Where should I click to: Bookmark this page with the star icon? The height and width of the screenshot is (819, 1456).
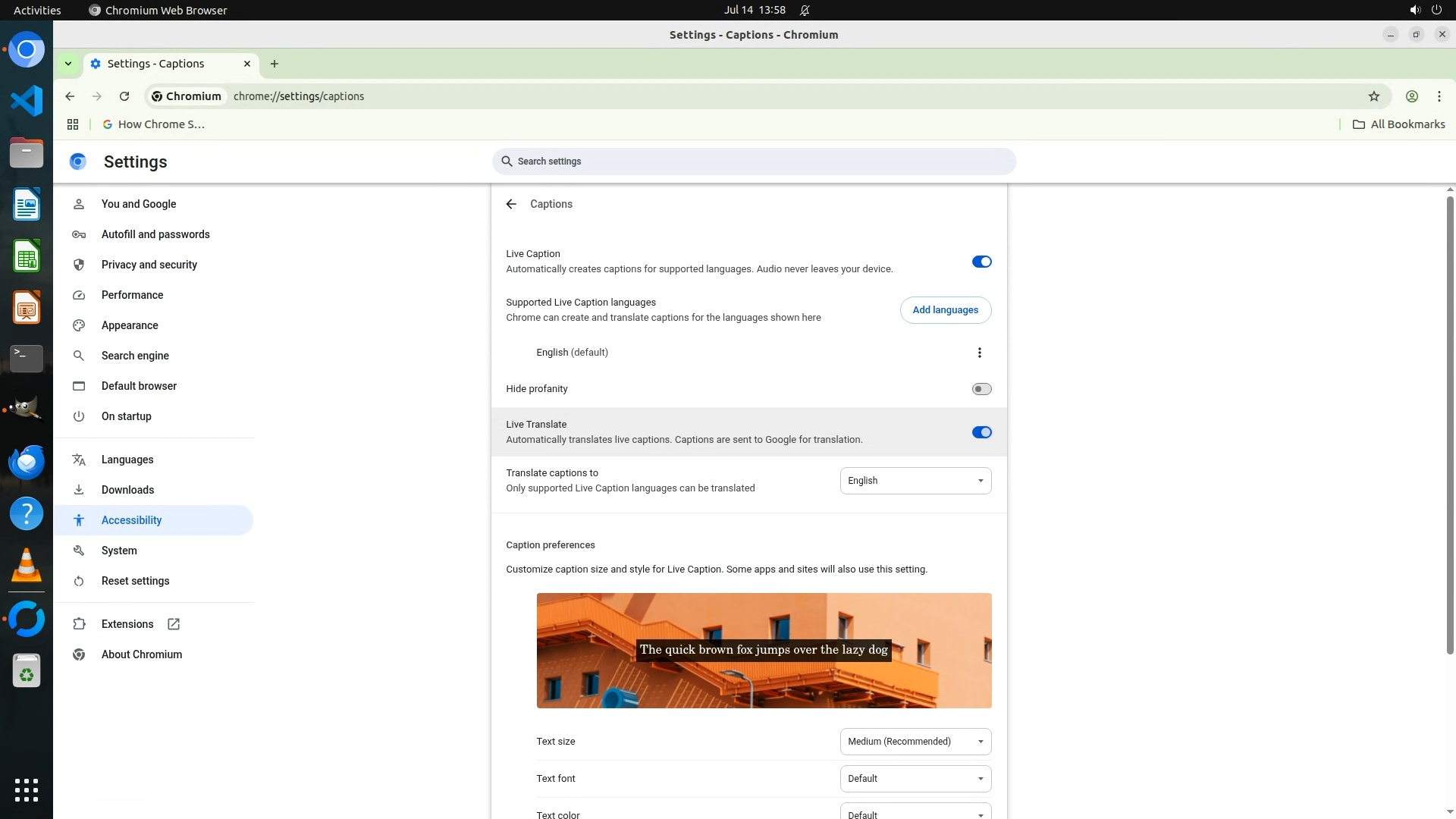pos(1373,96)
